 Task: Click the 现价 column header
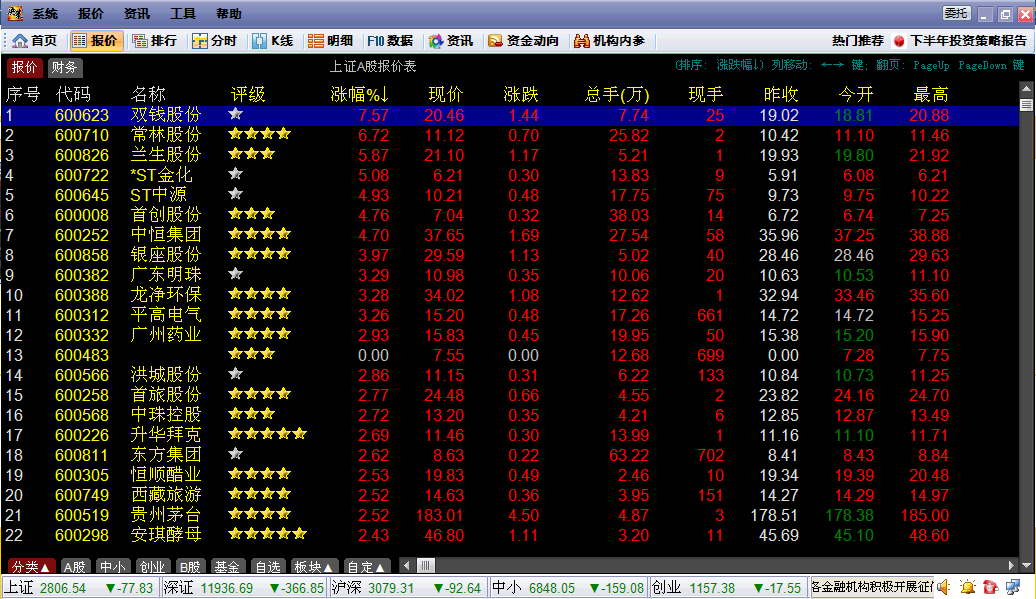click(x=446, y=94)
